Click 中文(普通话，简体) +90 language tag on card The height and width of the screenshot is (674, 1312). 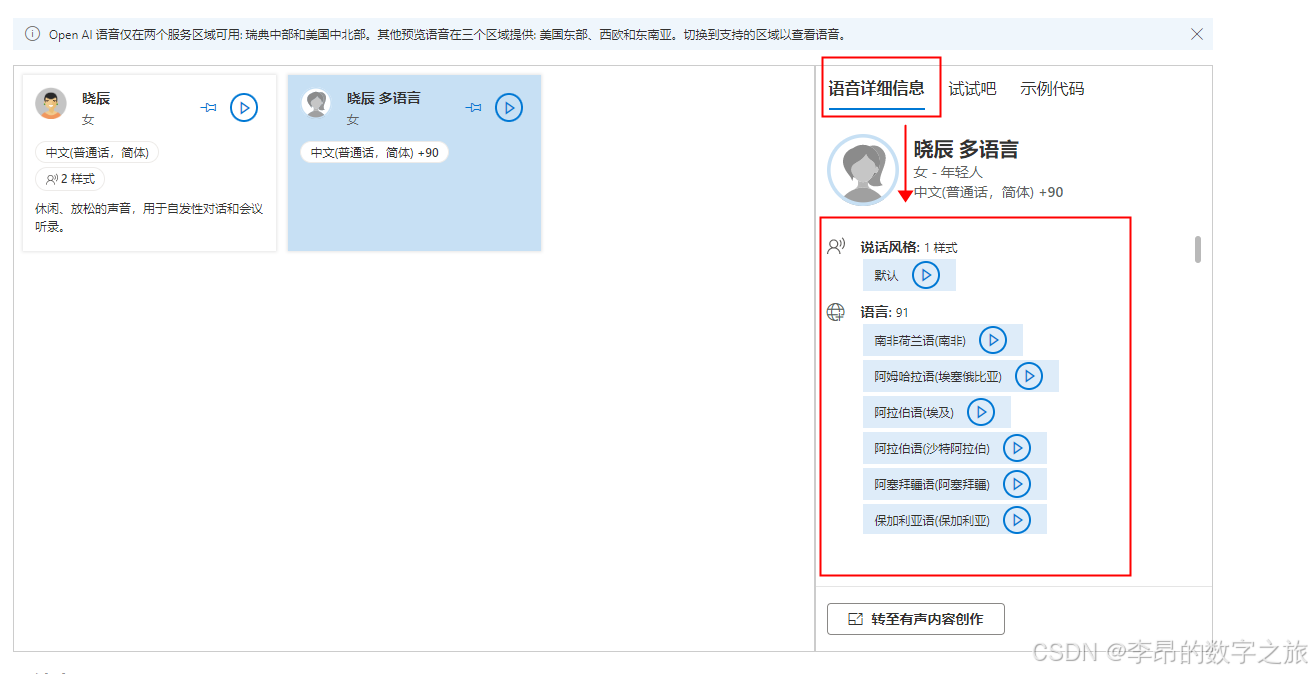point(374,153)
